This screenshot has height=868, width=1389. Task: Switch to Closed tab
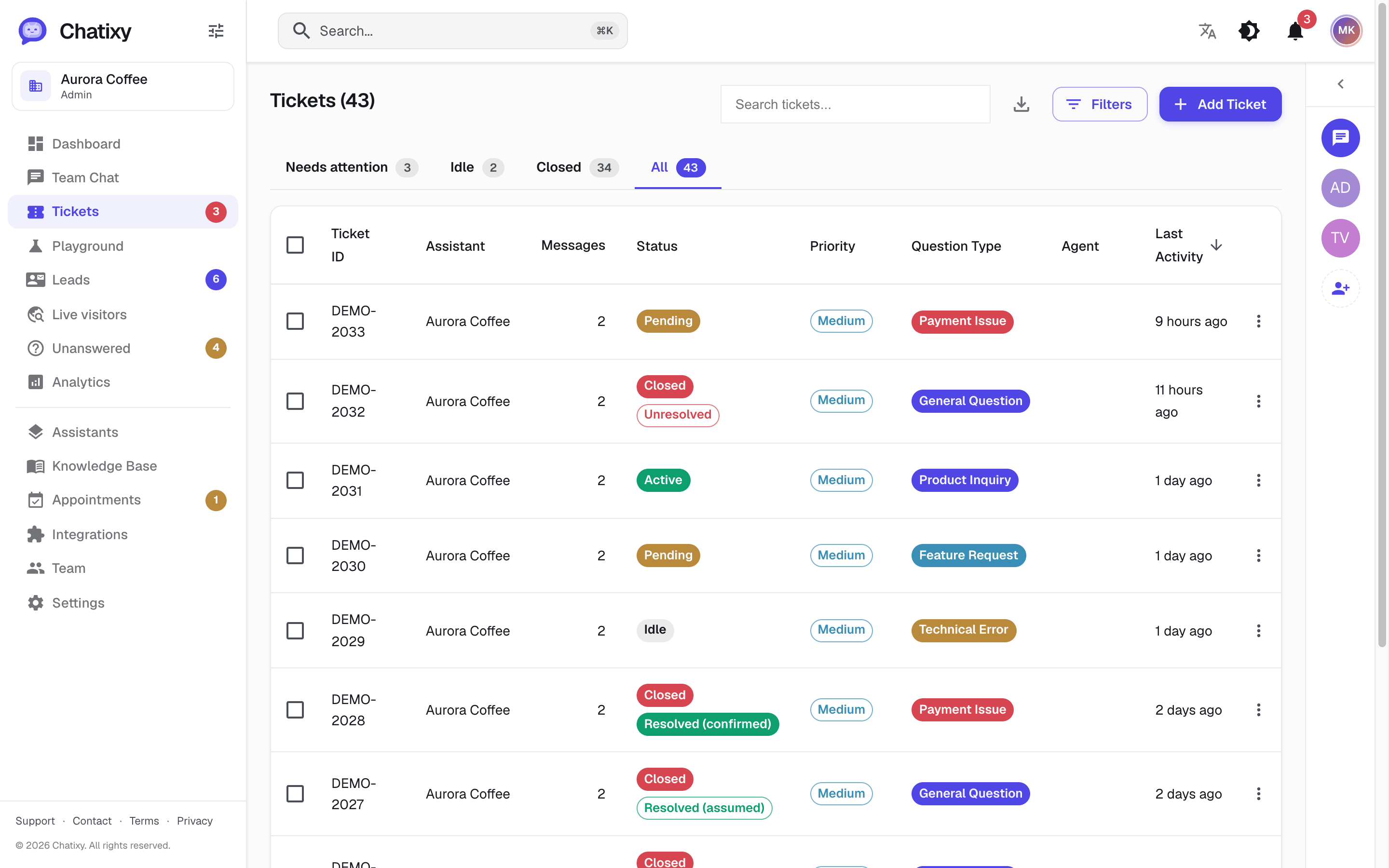coord(577,167)
